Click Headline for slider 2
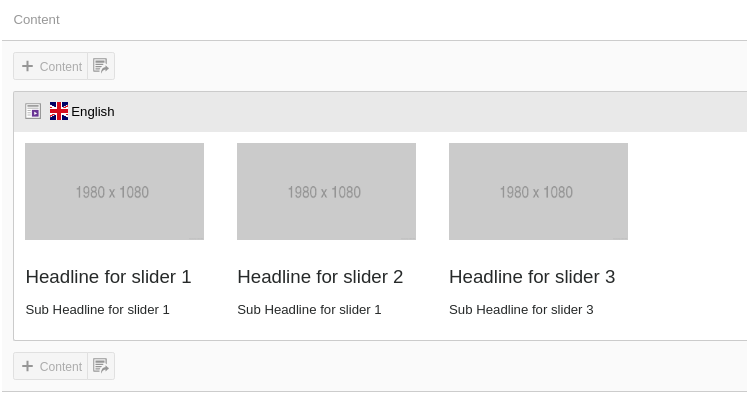Viewport: 747px width, 404px height. click(320, 277)
